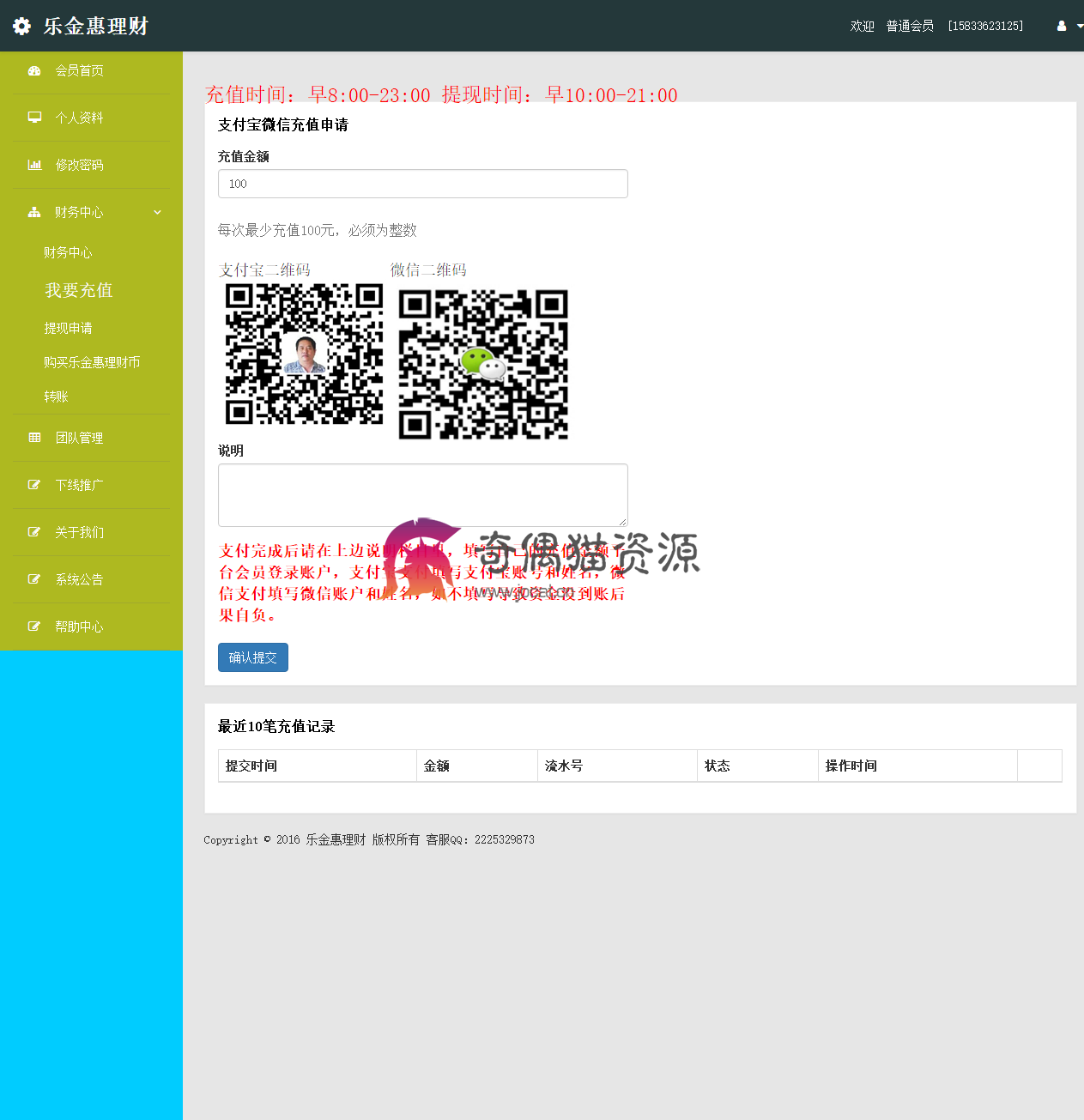Click 操作时间 column header
1084x1120 pixels.
point(851,766)
